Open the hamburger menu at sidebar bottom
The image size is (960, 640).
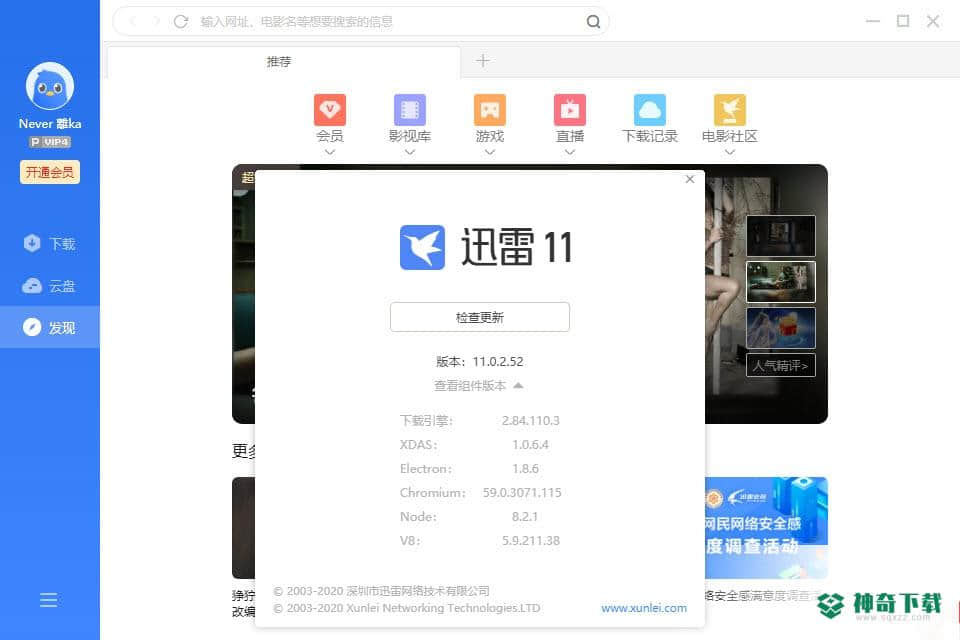(48, 600)
